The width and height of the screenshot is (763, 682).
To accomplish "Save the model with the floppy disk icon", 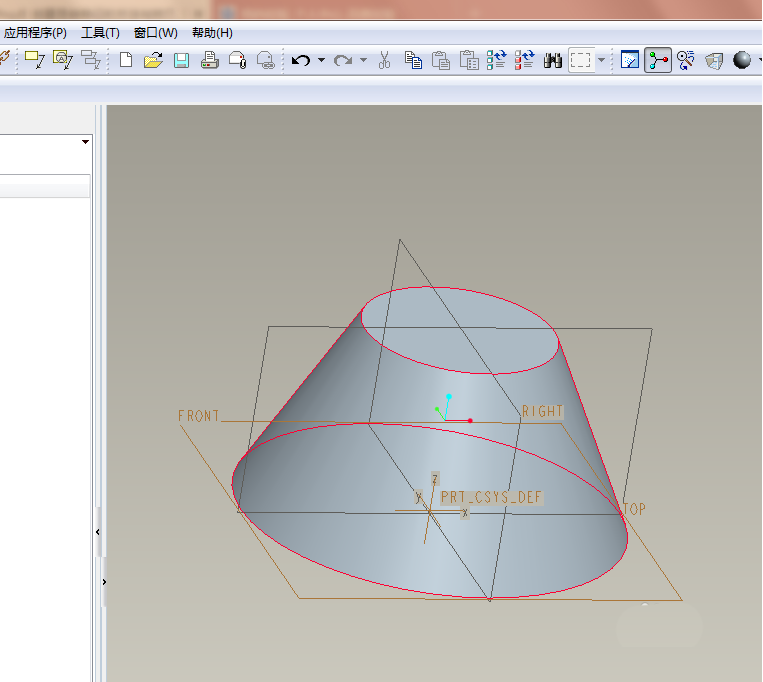I will 181,60.
